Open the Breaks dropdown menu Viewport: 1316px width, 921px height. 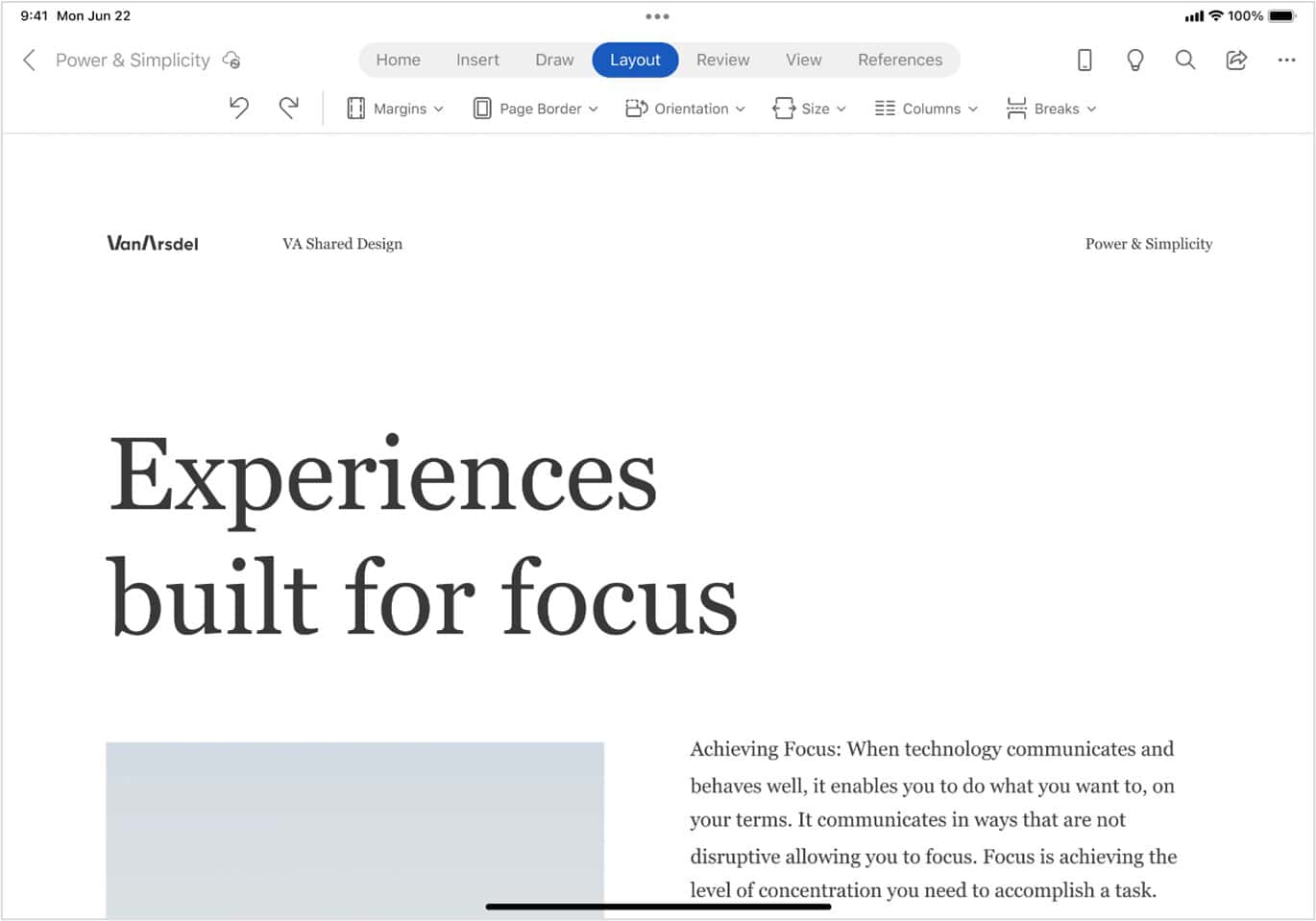(x=1051, y=109)
